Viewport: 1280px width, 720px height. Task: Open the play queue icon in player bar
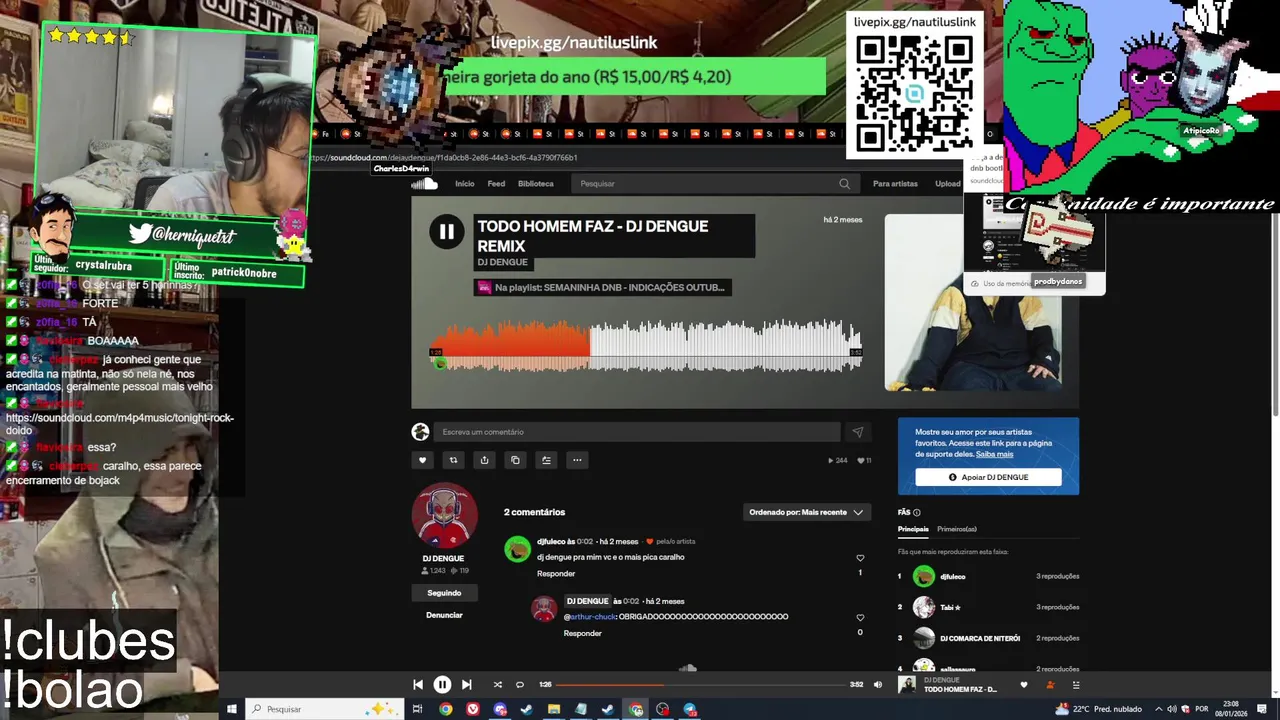1076,685
